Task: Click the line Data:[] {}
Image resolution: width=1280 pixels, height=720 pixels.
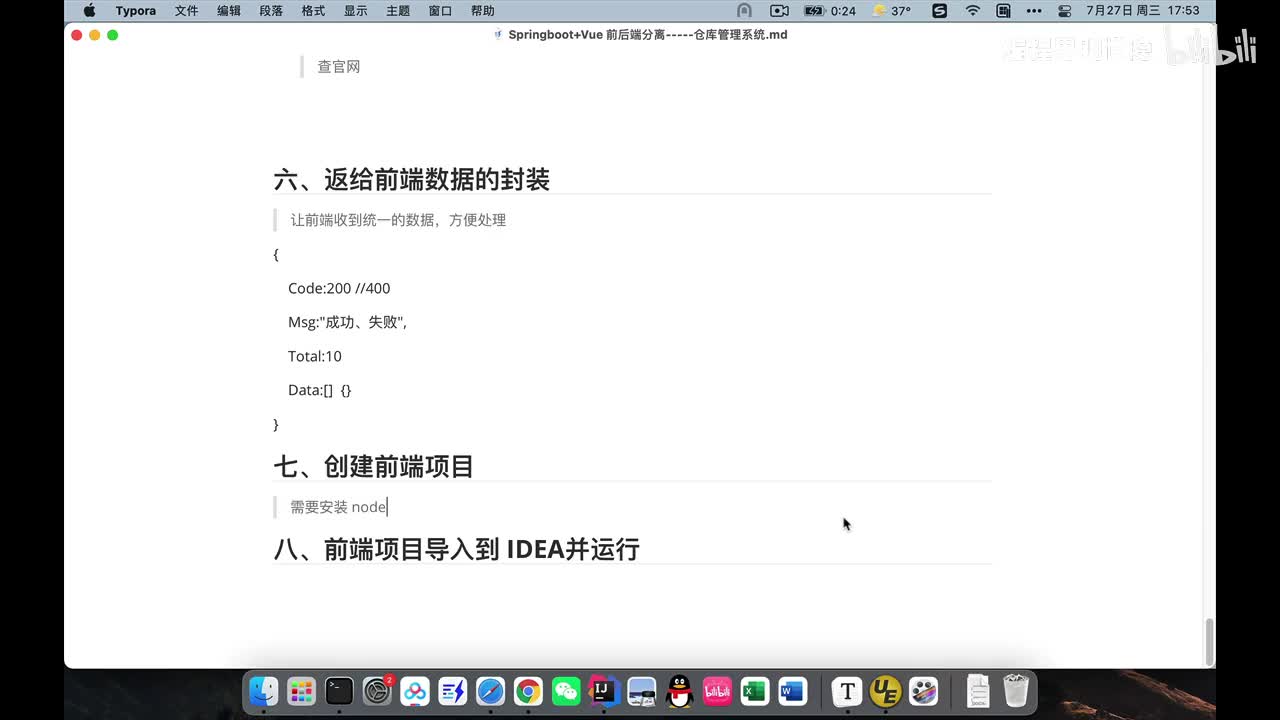Action: (320, 390)
